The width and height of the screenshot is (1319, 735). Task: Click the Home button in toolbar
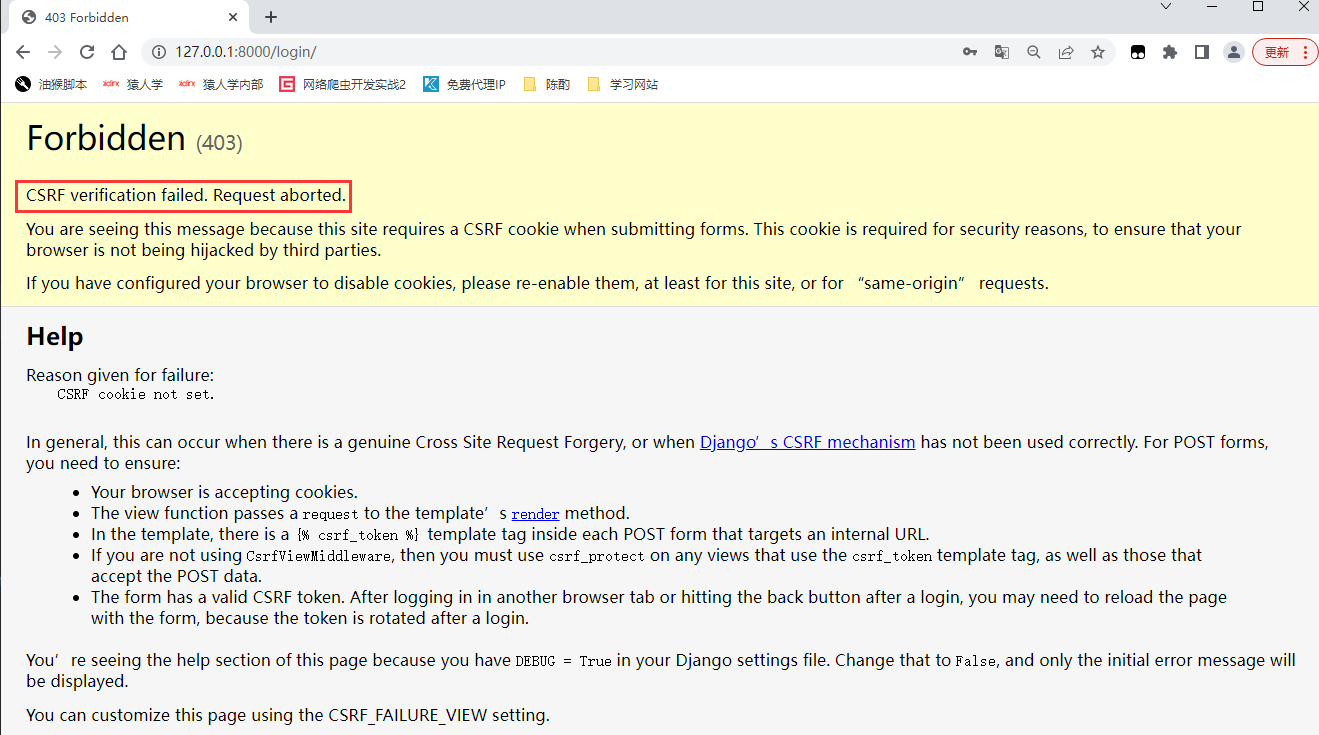tap(119, 52)
